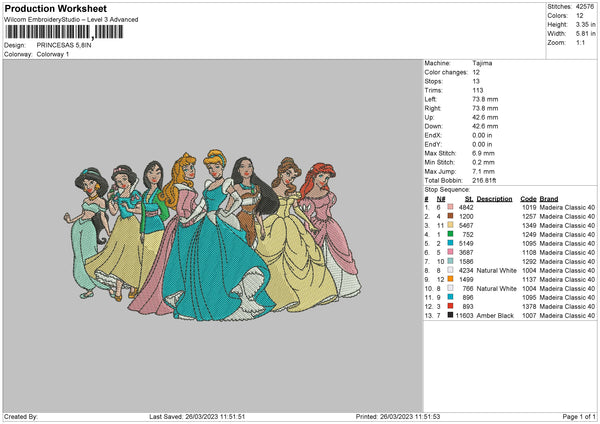Click design name 'PRINCESAS 5,8IN'
The width and height of the screenshot is (600, 424).
(x=64, y=45)
